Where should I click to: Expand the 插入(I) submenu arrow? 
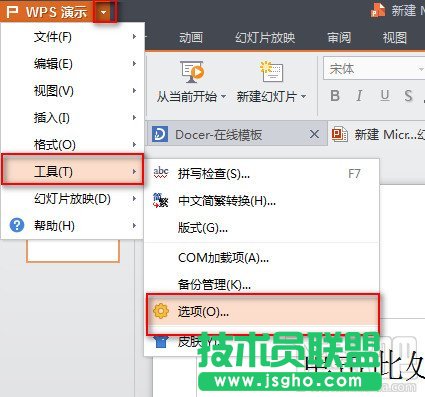click(x=134, y=117)
